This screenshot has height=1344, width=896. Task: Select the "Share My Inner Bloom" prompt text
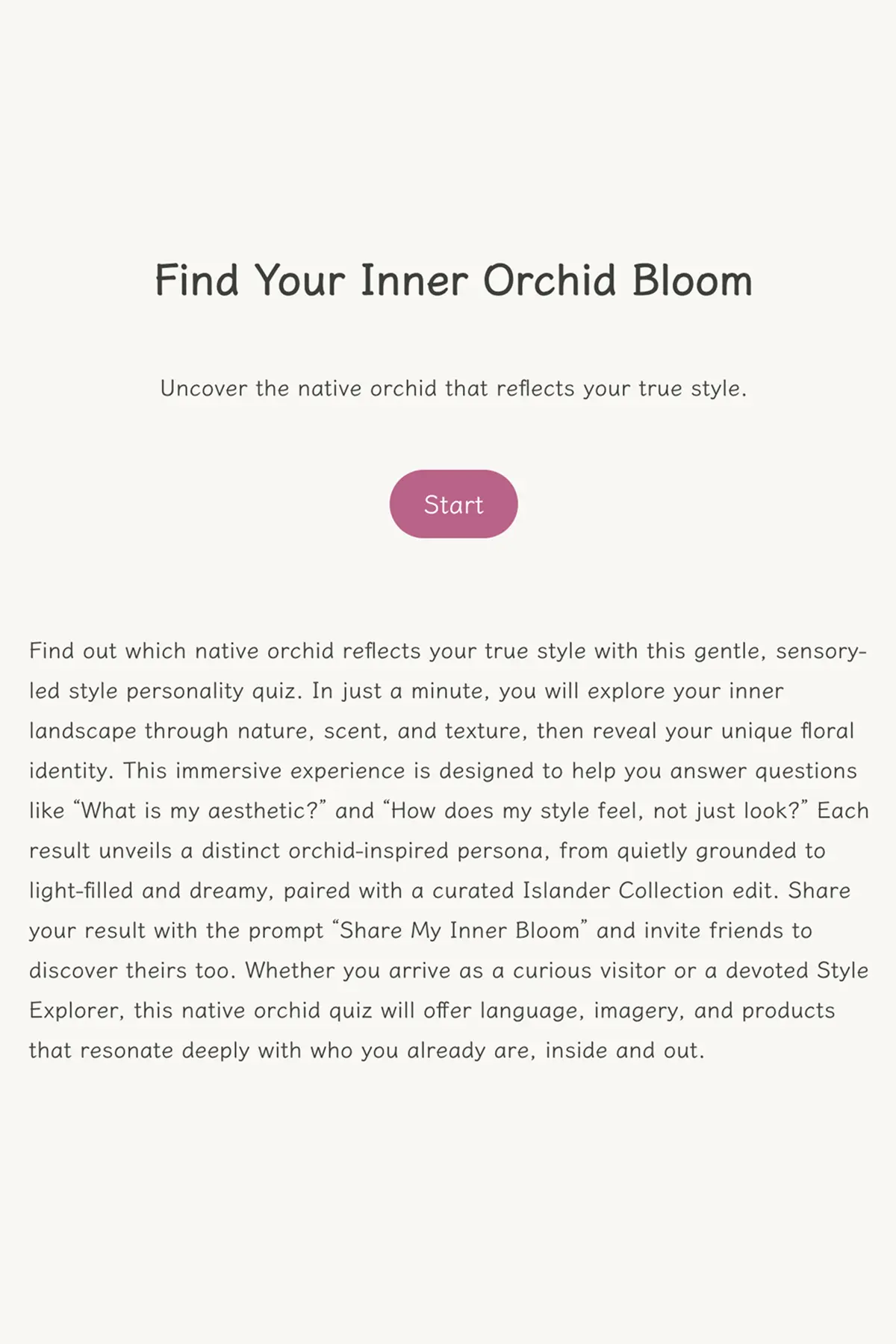(x=459, y=931)
